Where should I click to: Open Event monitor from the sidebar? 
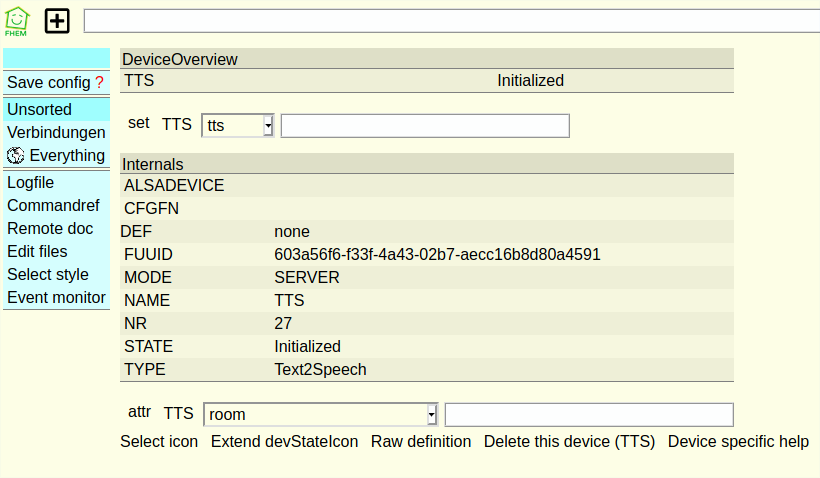56,298
